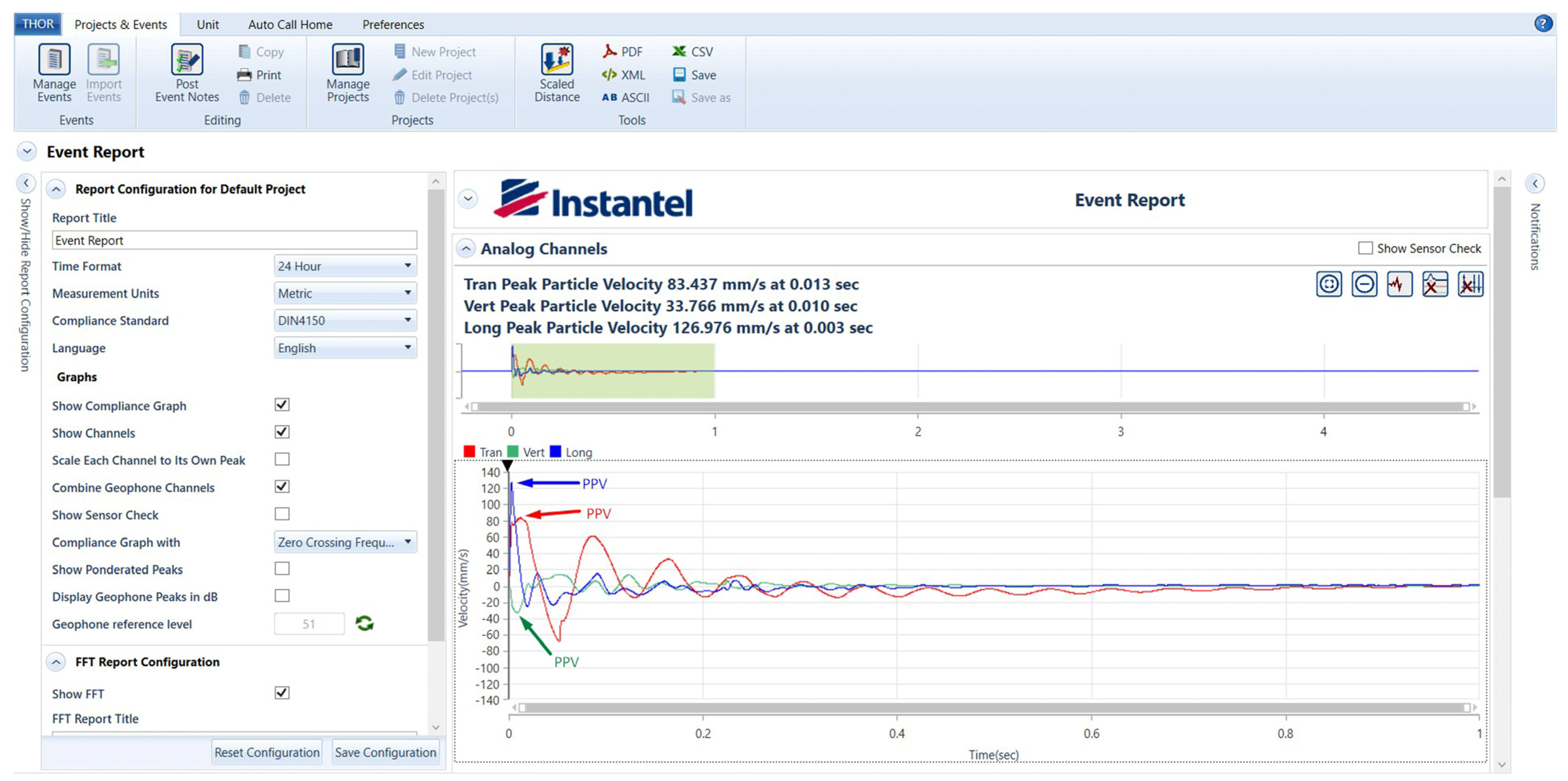Uncheck Show Compliance Graph
The width and height of the screenshot is (1568, 781).
click(282, 405)
